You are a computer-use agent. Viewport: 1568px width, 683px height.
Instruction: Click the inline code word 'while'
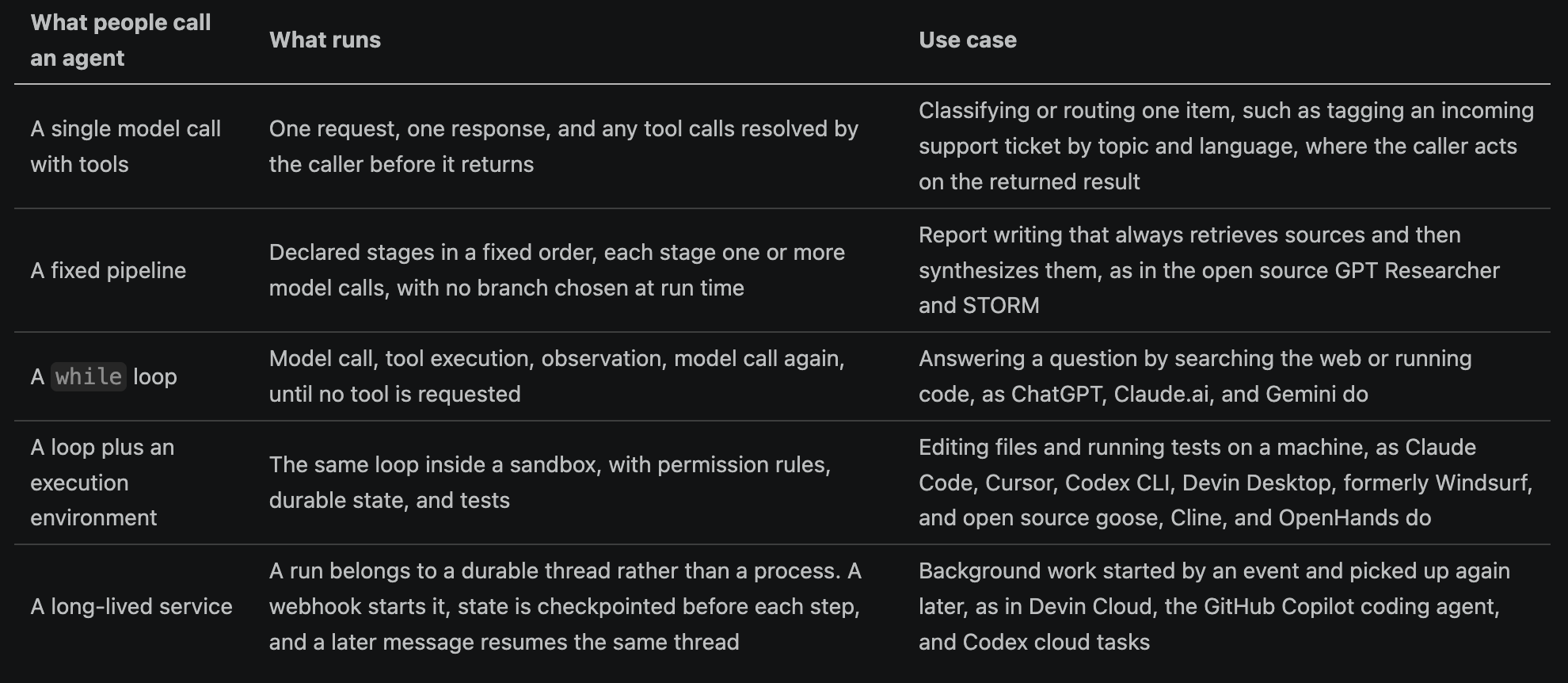(x=89, y=376)
